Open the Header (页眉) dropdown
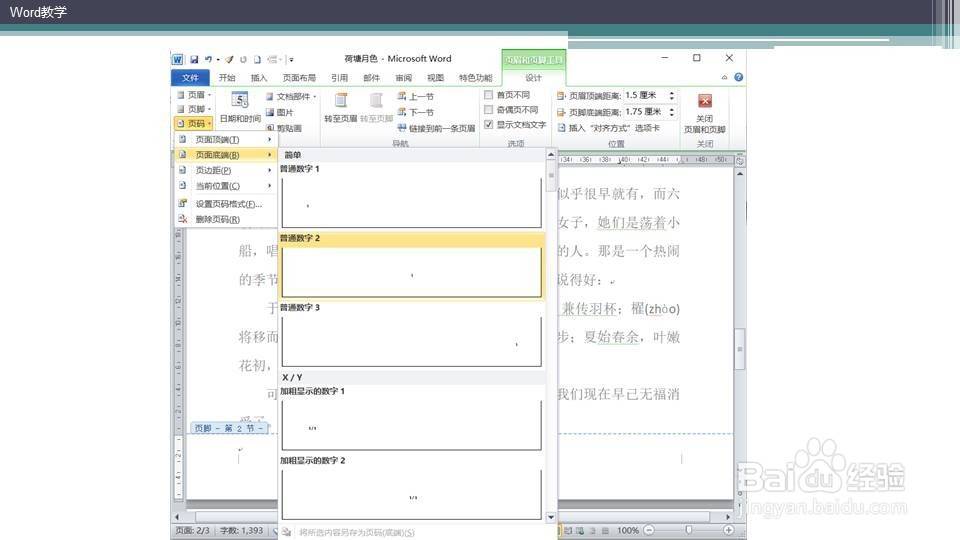The width and height of the screenshot is (960, 540). point(193,95)
